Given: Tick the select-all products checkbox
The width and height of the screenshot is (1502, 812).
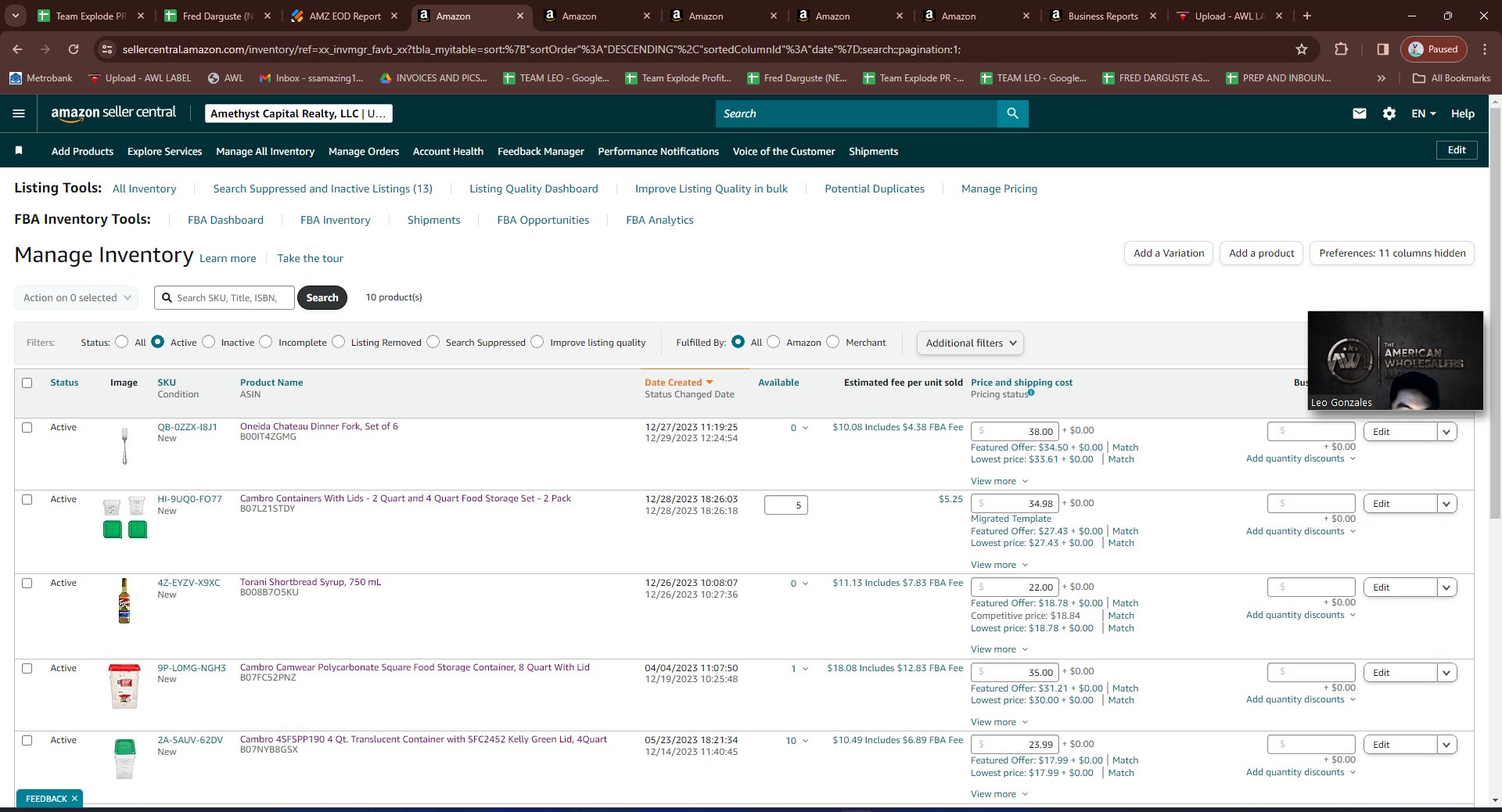Looking at the screenshot, I should 27,383.
